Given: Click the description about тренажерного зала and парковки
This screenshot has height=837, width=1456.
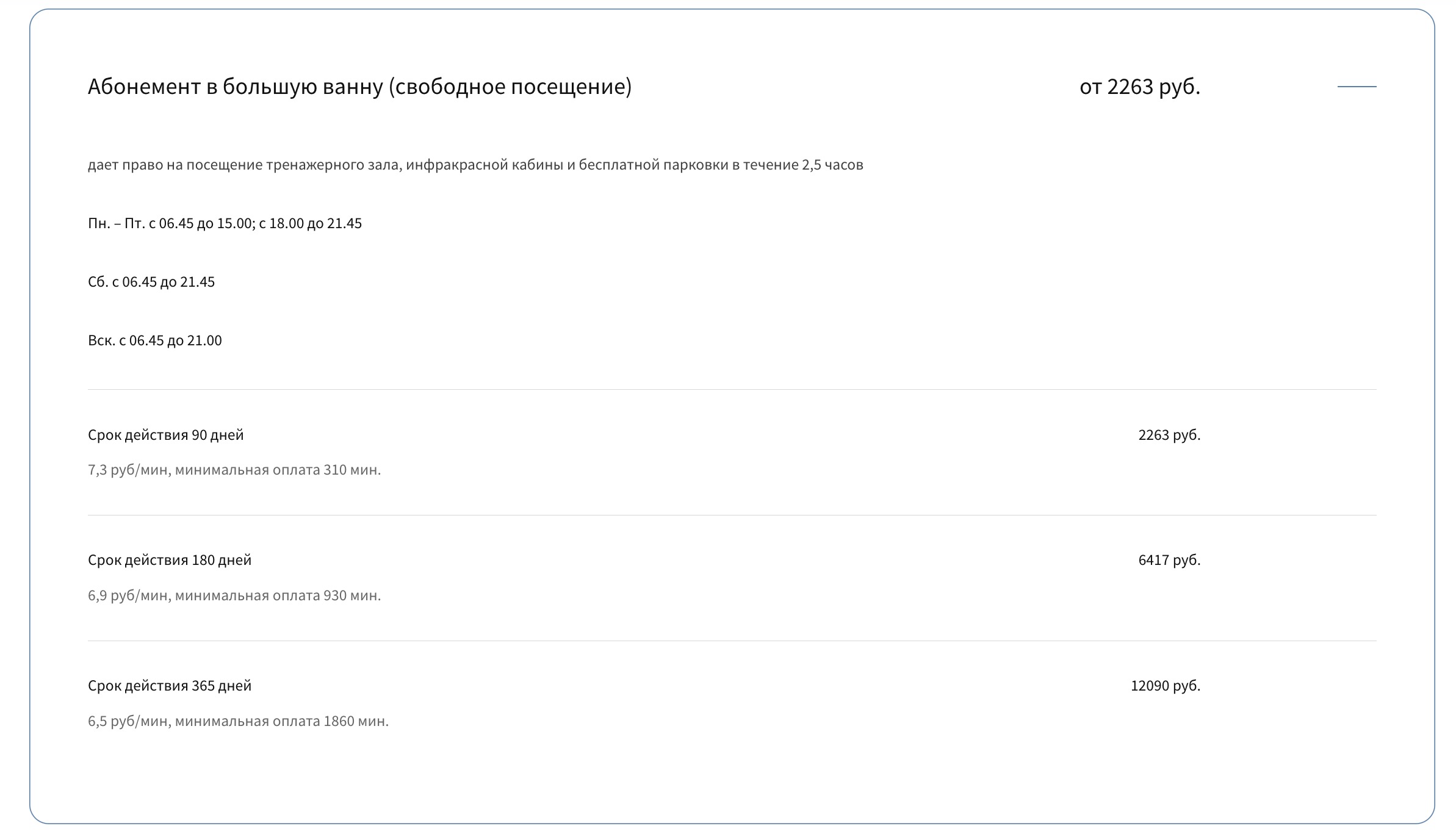Looking at the screenshot, I should (x=475, y=165).
